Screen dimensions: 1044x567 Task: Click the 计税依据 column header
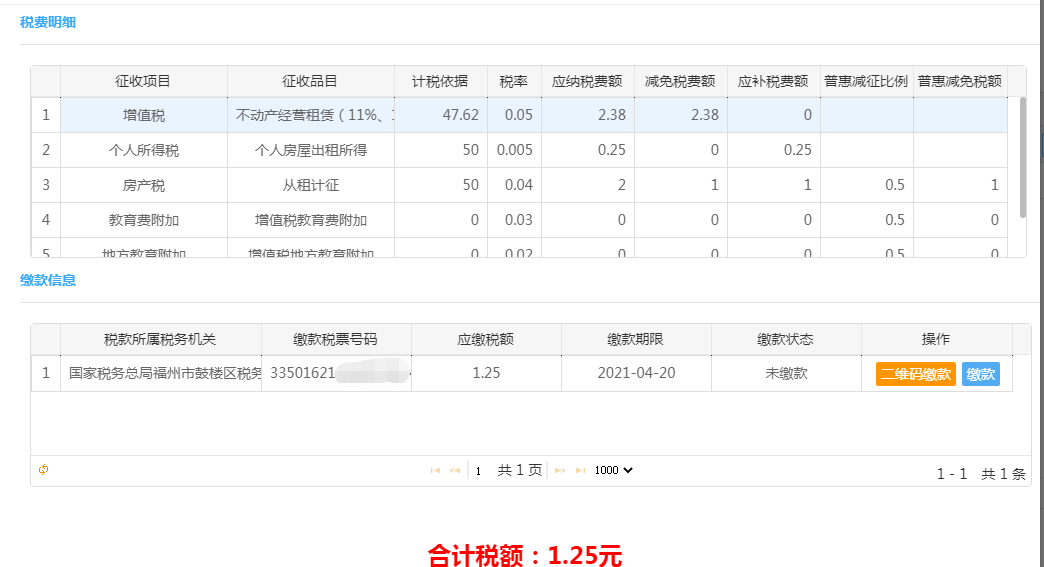coord(441,81)
